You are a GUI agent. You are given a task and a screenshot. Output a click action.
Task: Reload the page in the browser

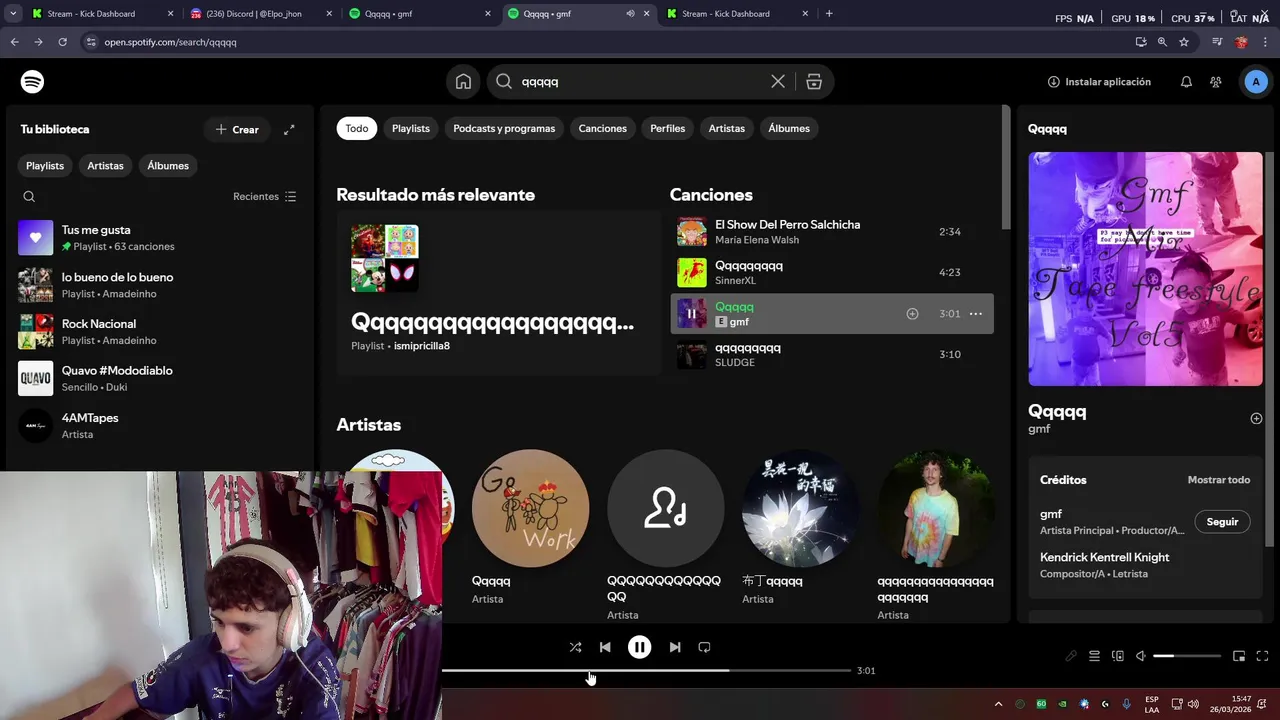click(x=62, y=42)
